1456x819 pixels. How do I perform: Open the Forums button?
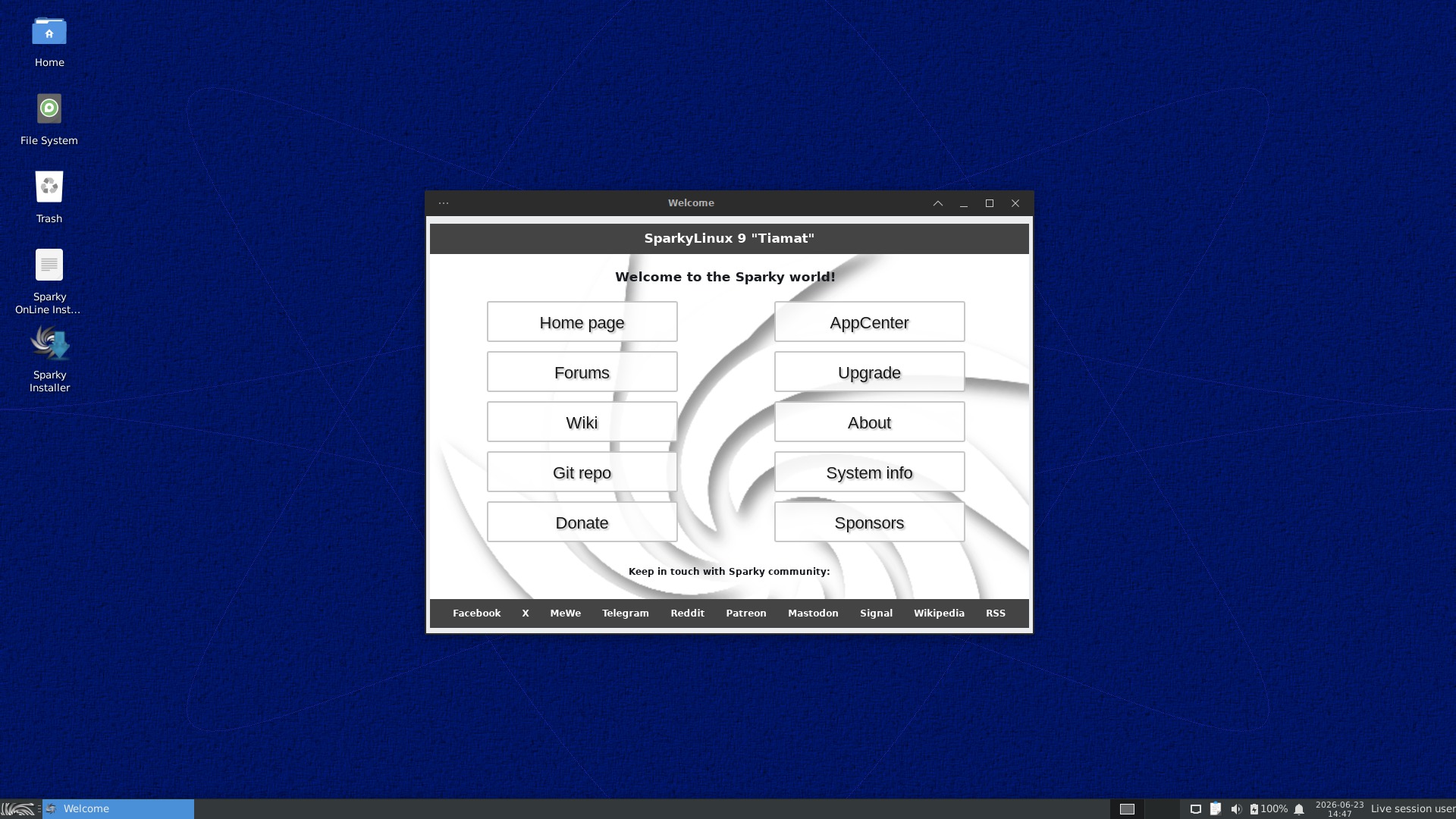[x=582, y=372]
